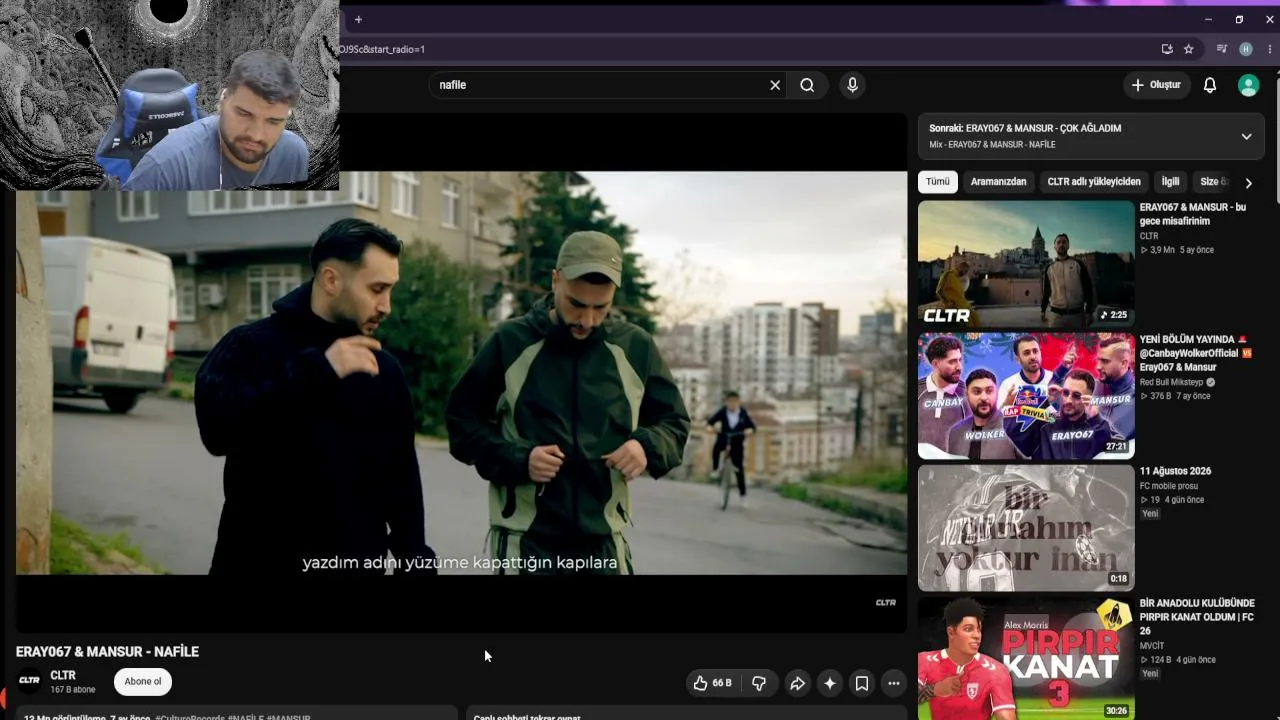Close the browser window
Viewport: 1280px width, 720px height.
tap(1269, 19)
